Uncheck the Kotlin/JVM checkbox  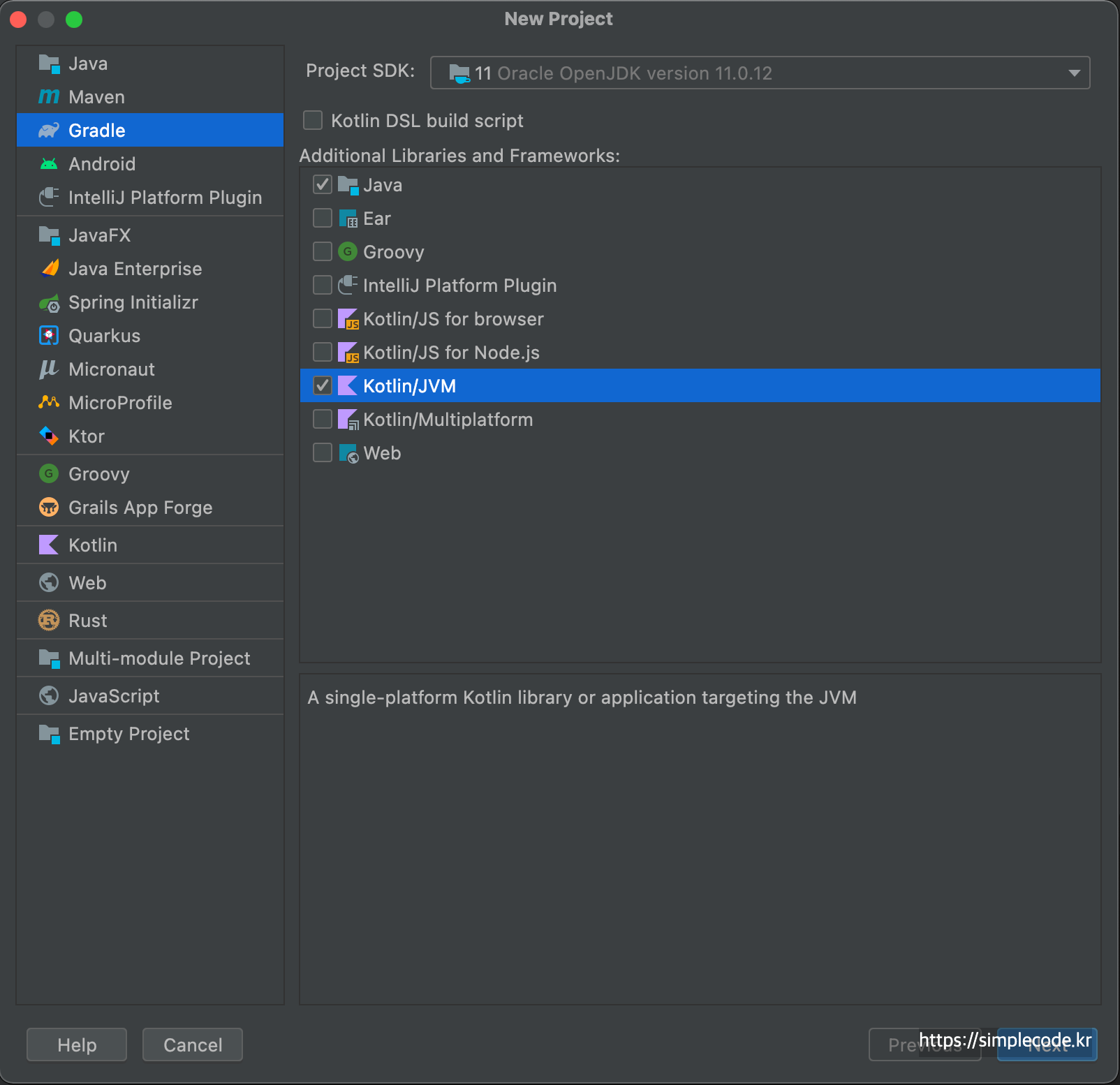pos(323,386)
